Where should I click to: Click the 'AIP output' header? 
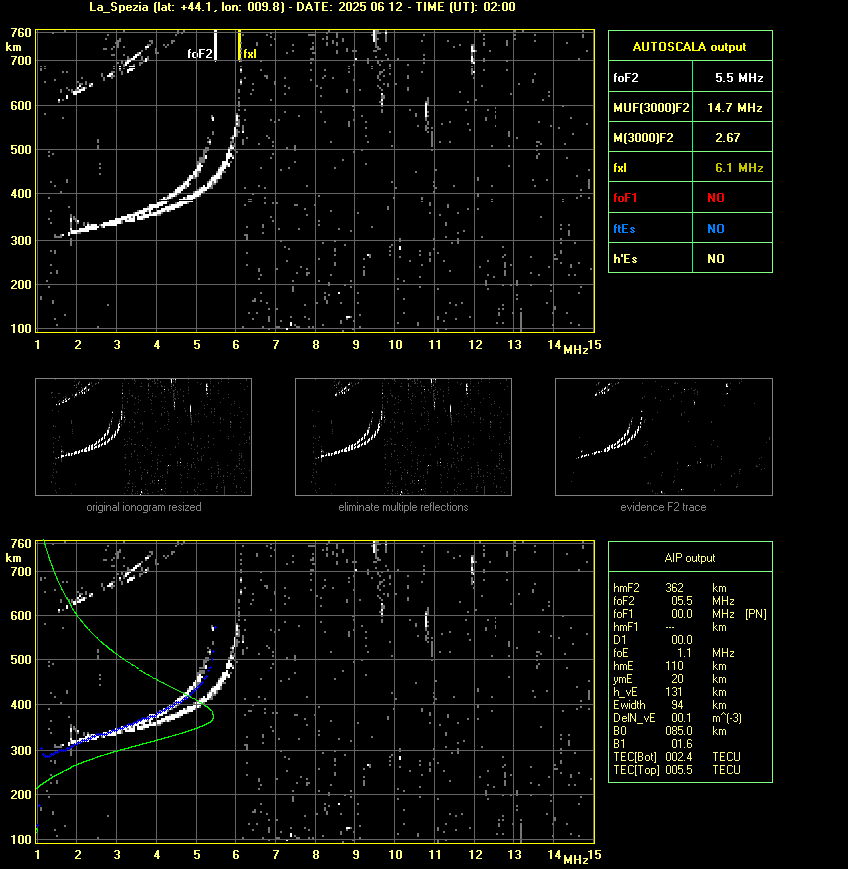coord(689,558)
